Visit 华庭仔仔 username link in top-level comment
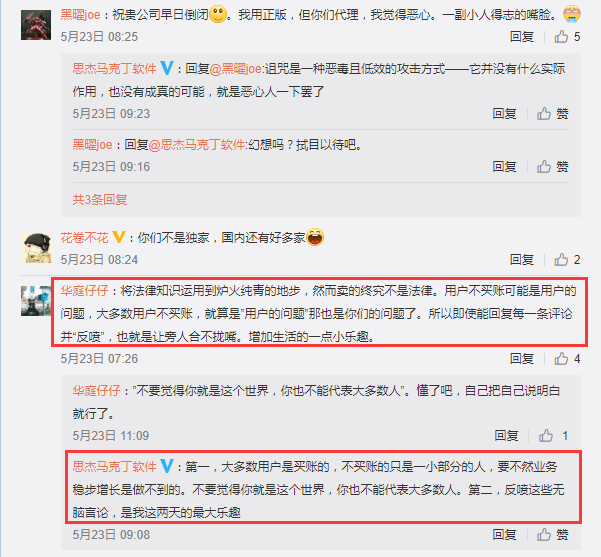601x557 pixels. [x=84, y=291]
